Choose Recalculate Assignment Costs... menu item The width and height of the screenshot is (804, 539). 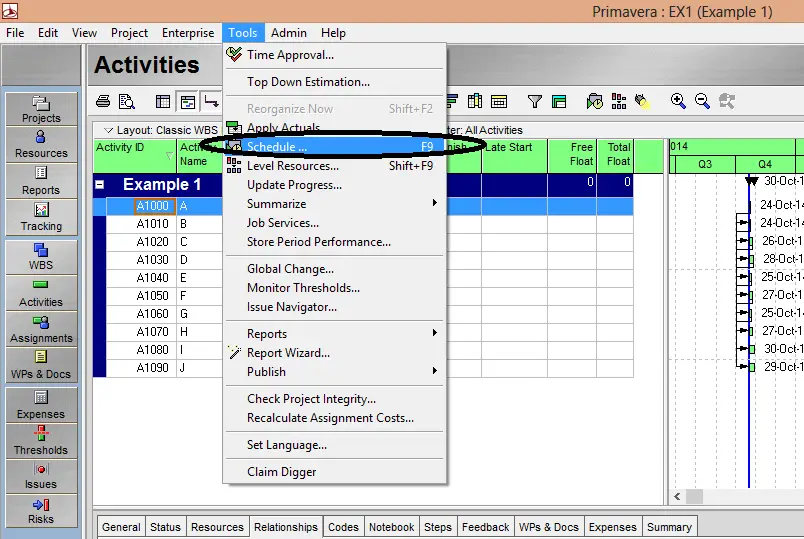coord(334,417)
